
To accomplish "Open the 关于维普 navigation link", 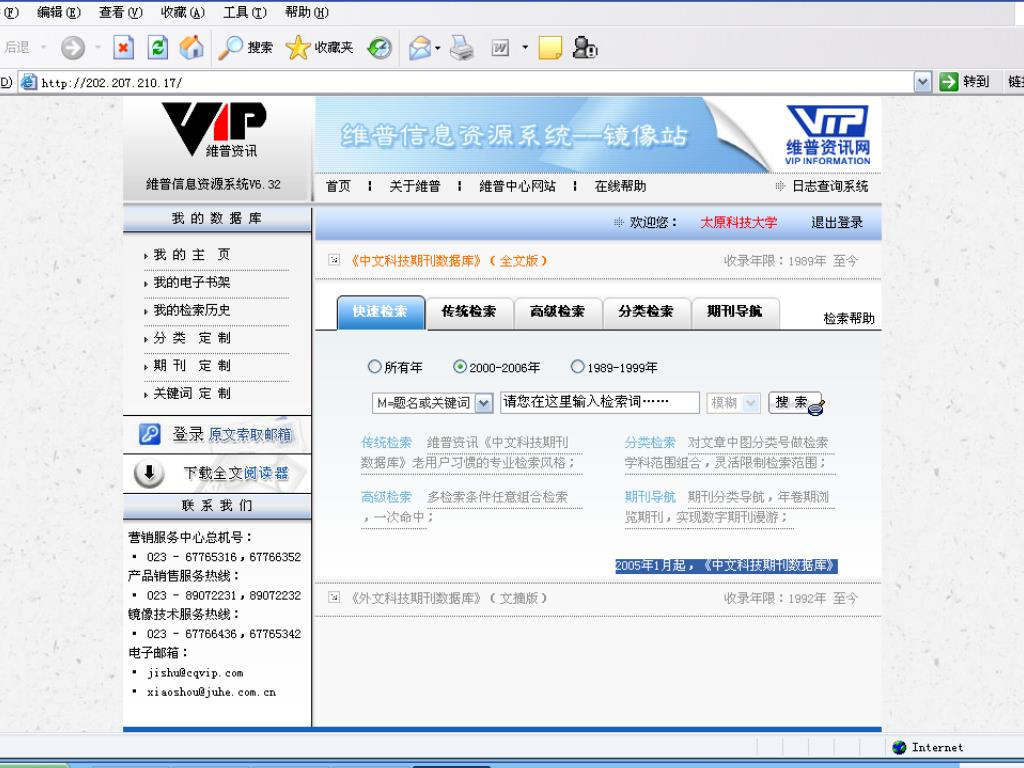I will [415, 186].
